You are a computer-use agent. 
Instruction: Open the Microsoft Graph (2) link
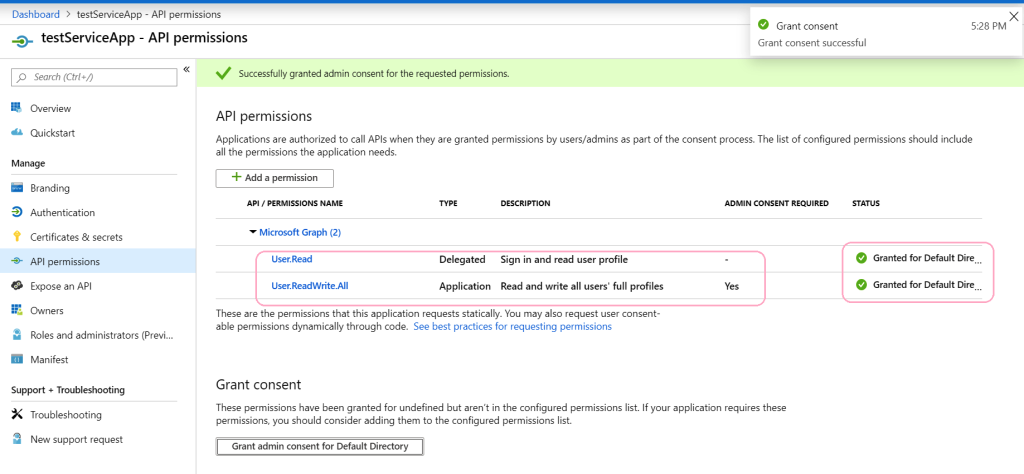pos(300,232)
